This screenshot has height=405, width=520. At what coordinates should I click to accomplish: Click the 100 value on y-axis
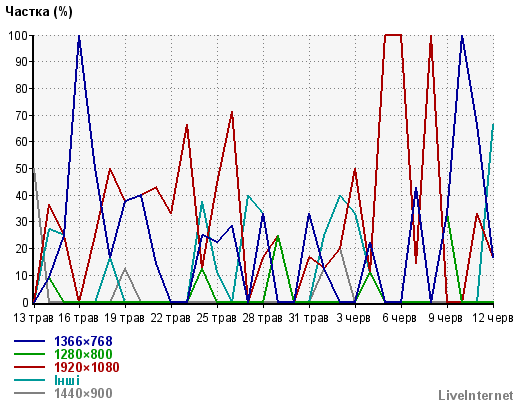18,35
